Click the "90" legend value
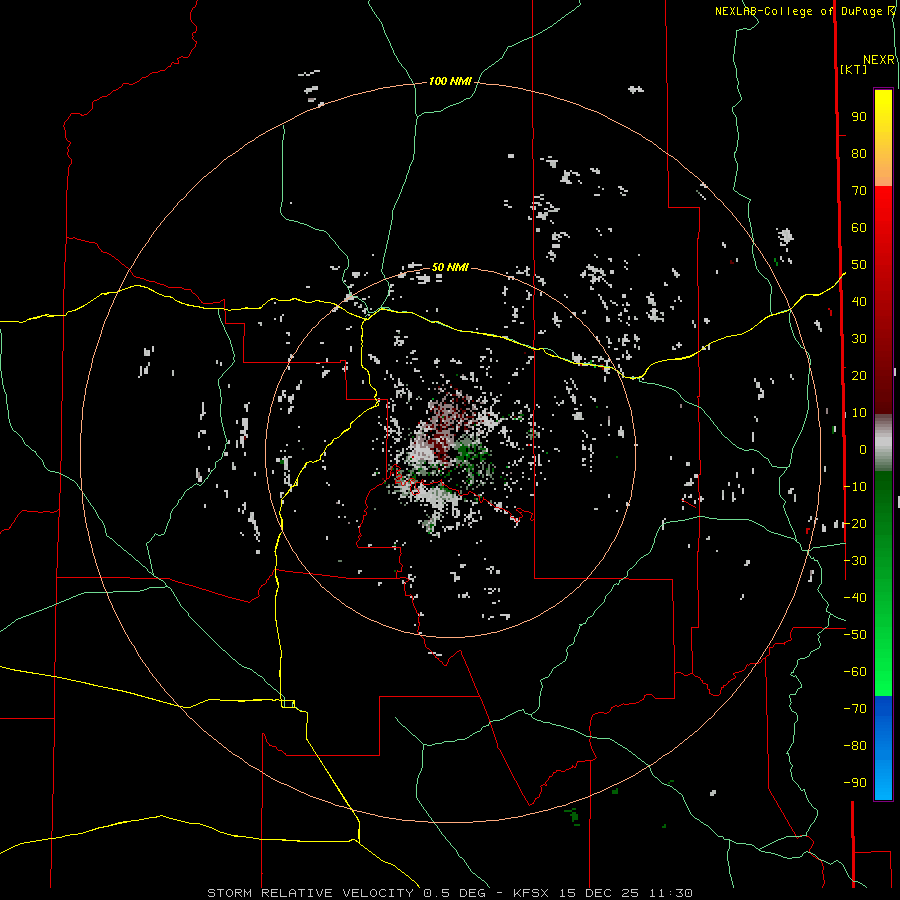The image size is (900, 900). click(x=859, y=117)
